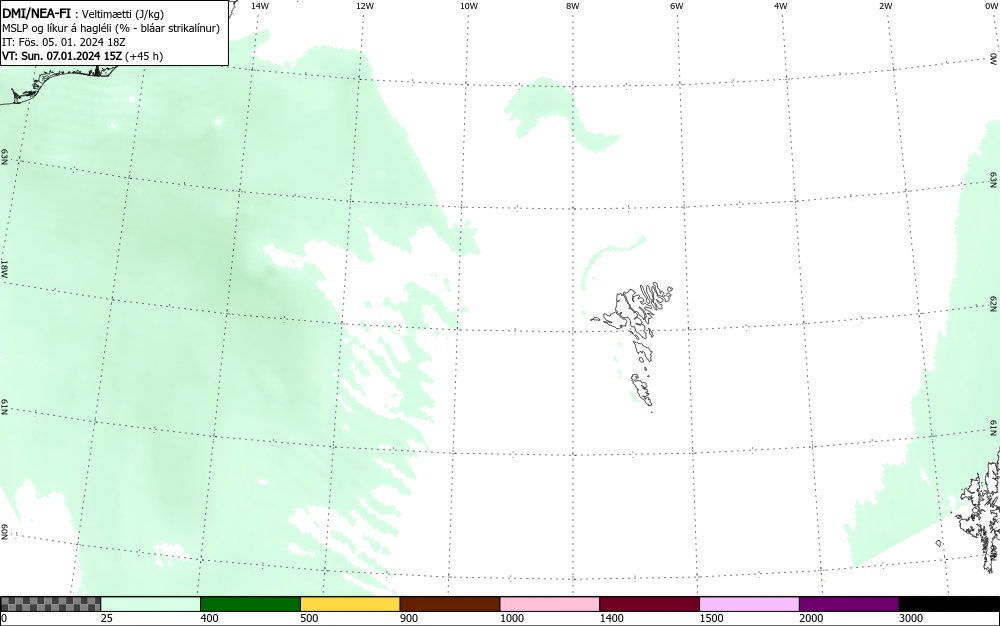Click the legend value "25"

click(107, 618)
